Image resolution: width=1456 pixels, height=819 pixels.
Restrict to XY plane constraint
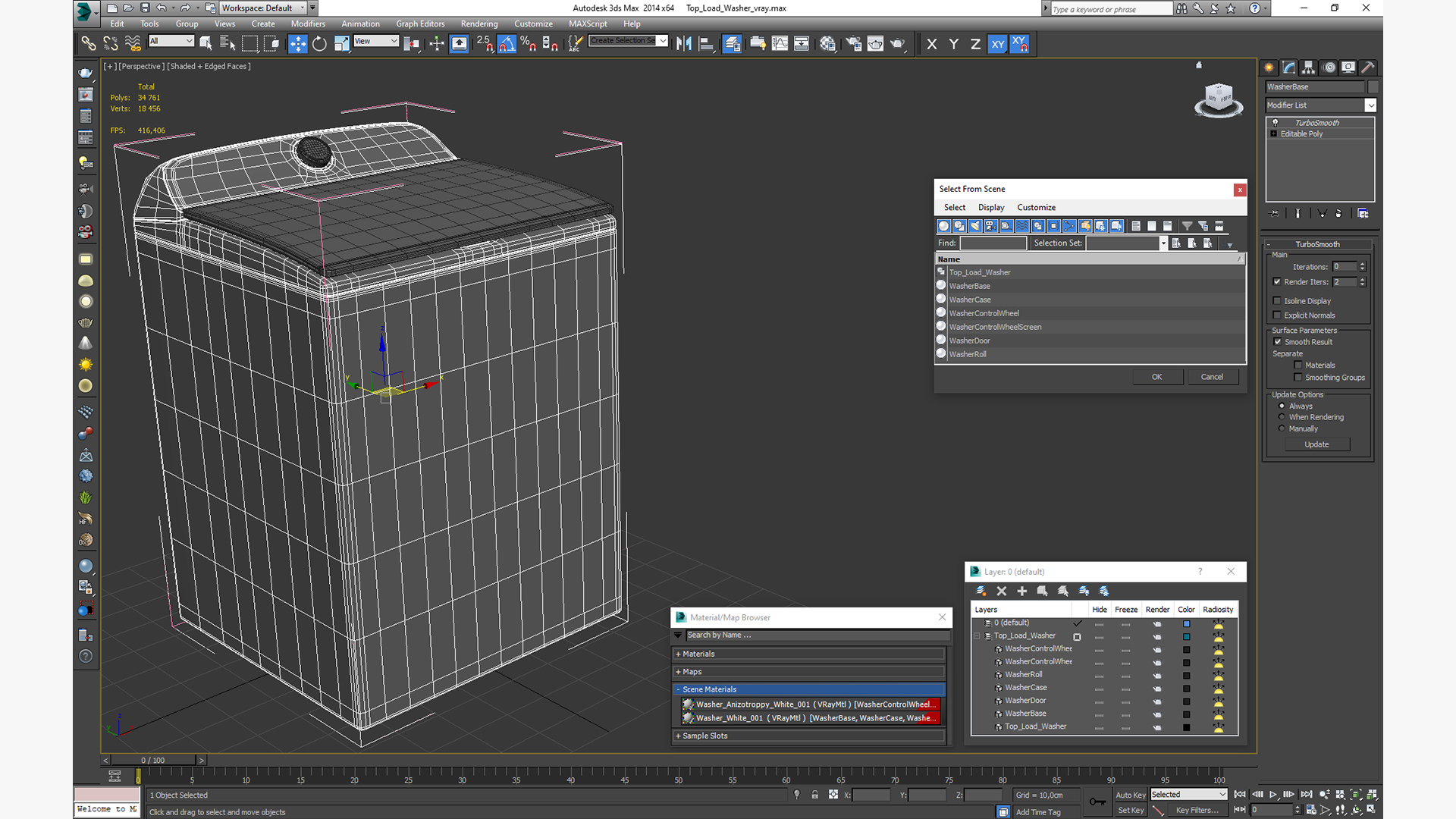(997, 44)
